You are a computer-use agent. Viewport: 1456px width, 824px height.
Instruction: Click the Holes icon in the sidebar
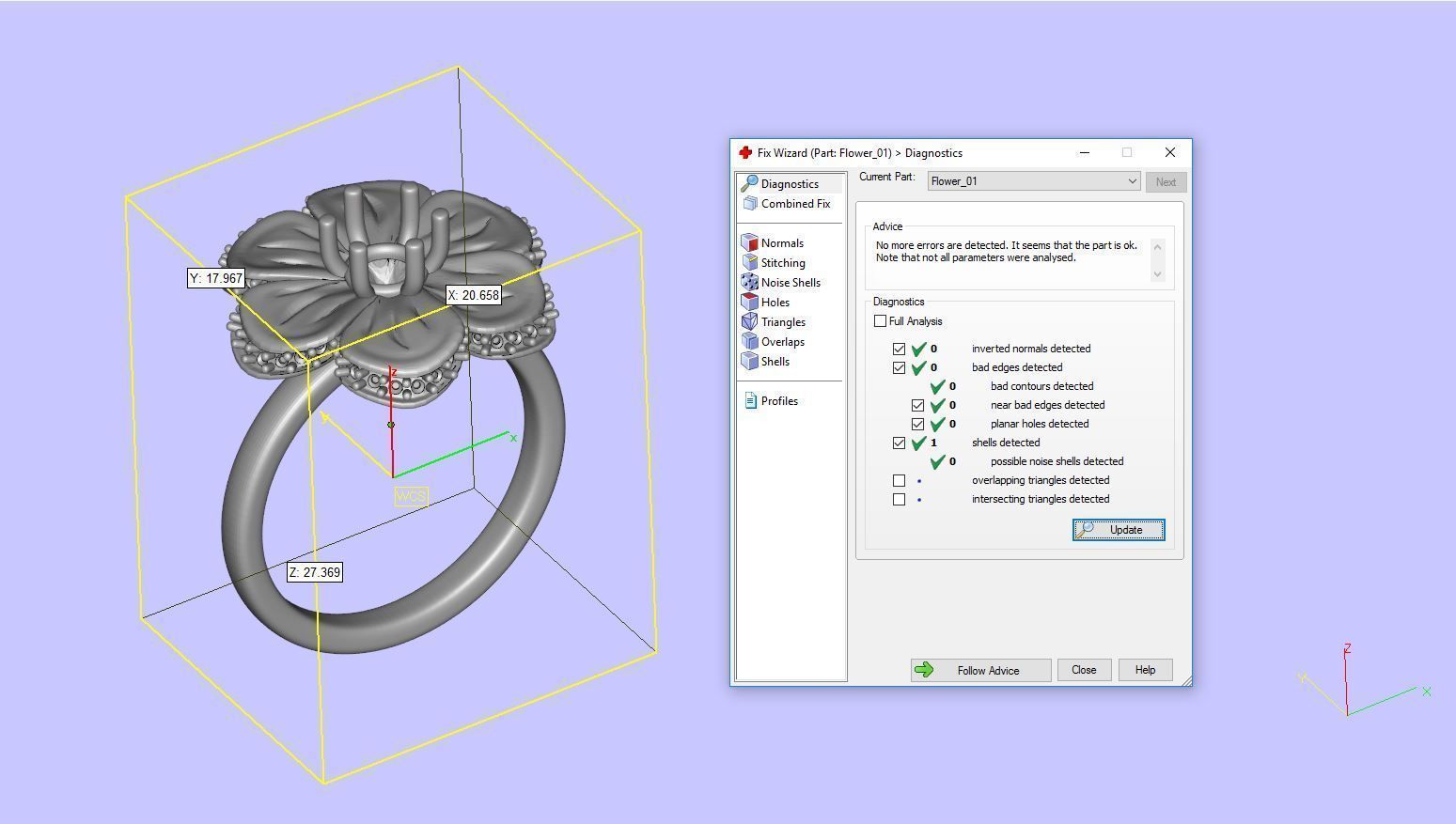tap(749, 303)
